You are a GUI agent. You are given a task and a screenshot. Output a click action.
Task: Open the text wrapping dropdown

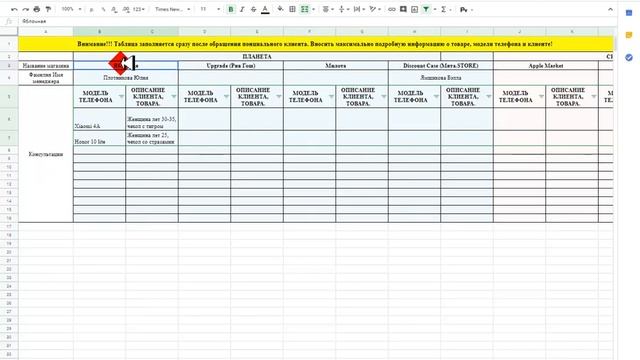coord(359,9)
